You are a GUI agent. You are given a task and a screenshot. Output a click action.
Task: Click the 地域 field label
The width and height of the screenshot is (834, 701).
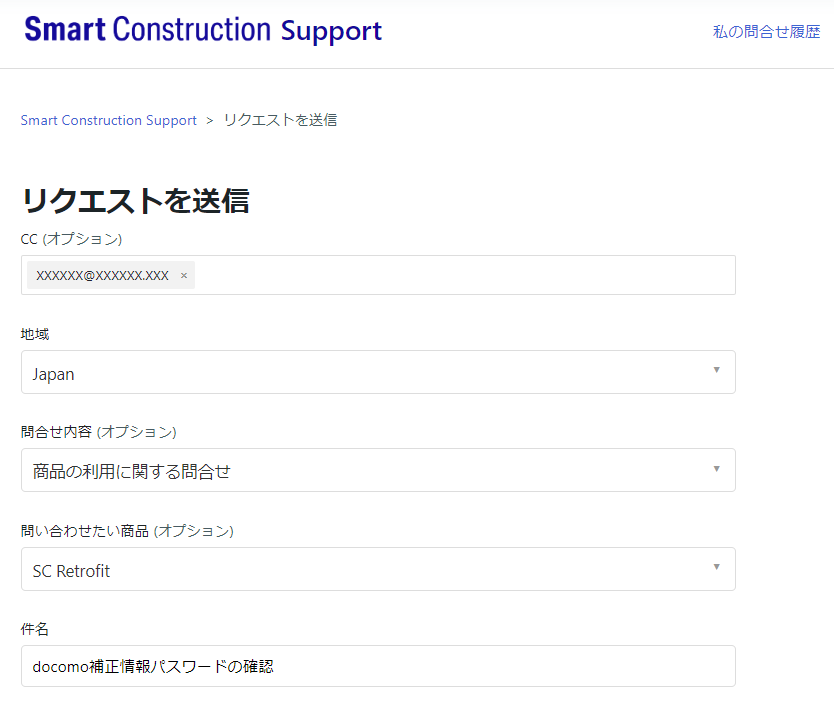35,334
